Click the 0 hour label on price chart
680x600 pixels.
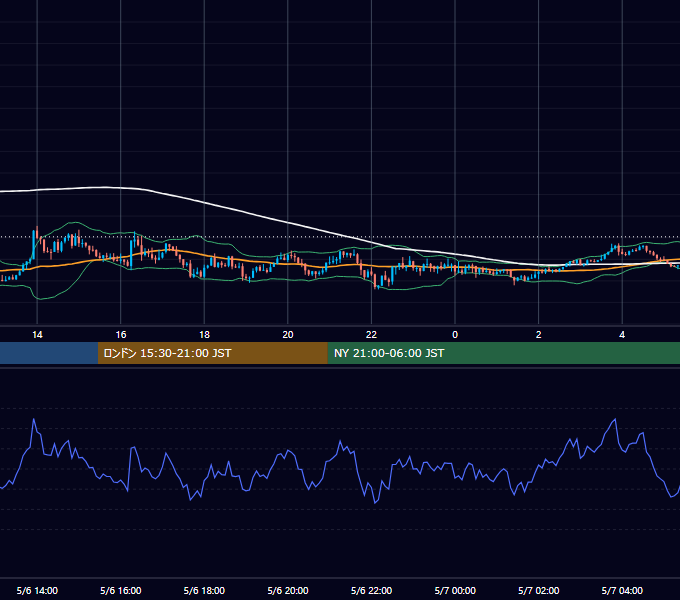click(455, 335)
